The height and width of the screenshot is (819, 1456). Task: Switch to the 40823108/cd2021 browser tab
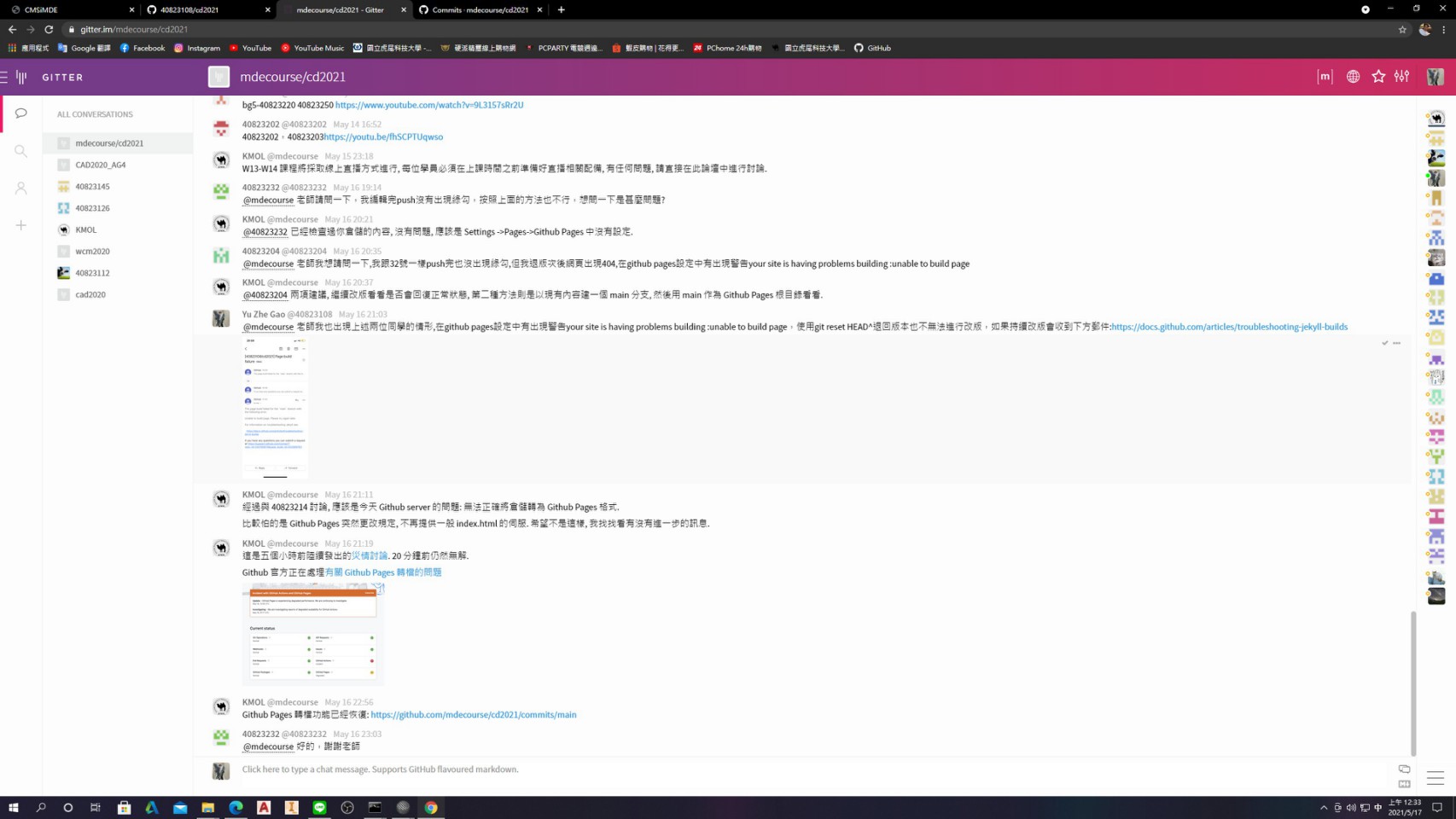[207, 9]
